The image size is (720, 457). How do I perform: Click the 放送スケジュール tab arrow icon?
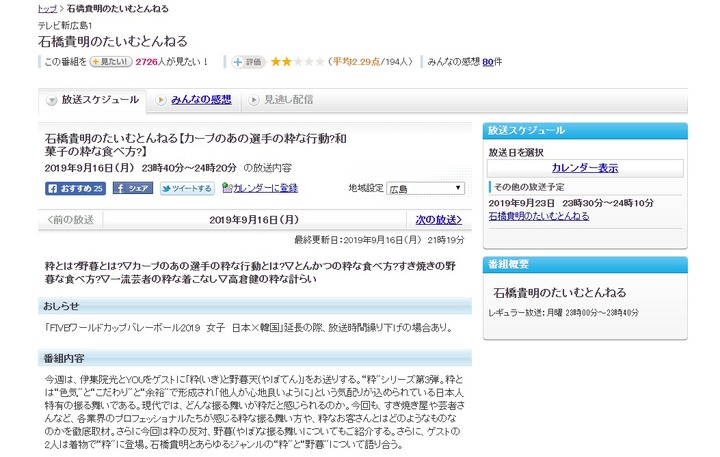coord(52,100)
